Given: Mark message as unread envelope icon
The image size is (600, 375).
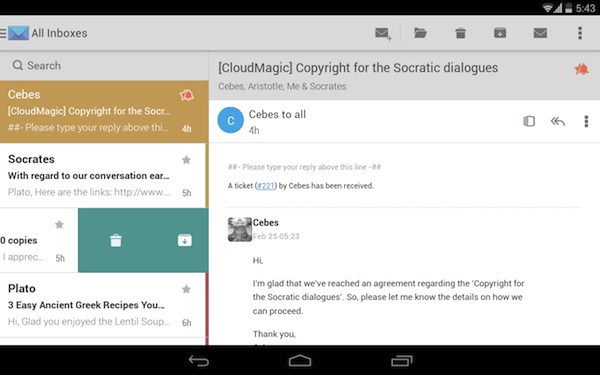Looking at the screenshot, I should pyautogui.click(x=540, y=33).
